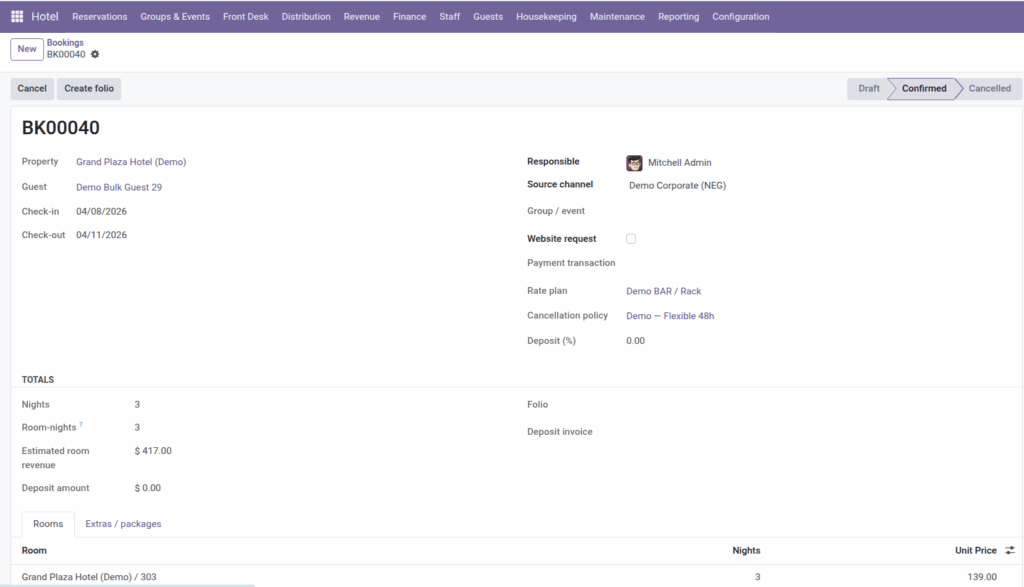Open the Front Desk menu
This screenshot has height=587, width=1024.
click(246, 16)
